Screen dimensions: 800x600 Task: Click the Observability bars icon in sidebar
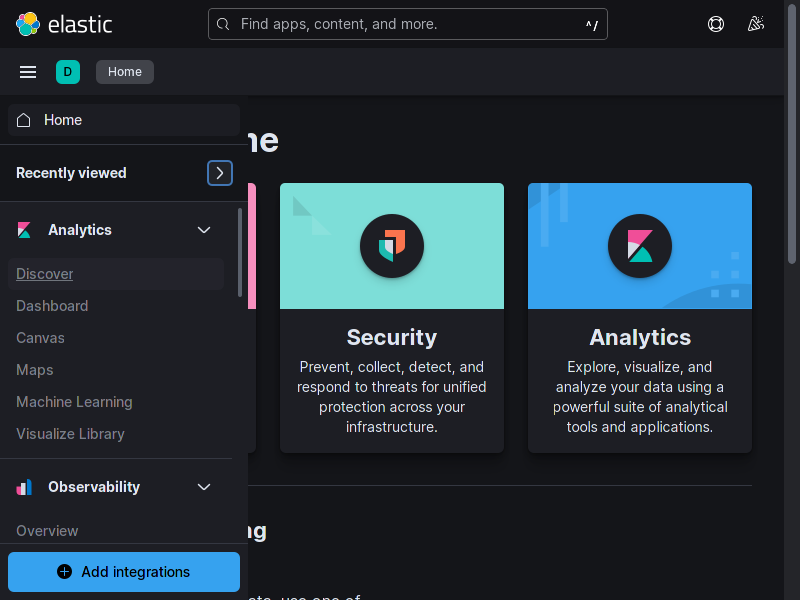coord(24,487)
